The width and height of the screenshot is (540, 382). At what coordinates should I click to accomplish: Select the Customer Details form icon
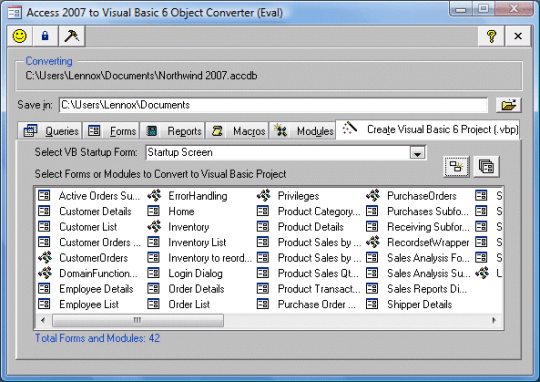click(44, 211)
